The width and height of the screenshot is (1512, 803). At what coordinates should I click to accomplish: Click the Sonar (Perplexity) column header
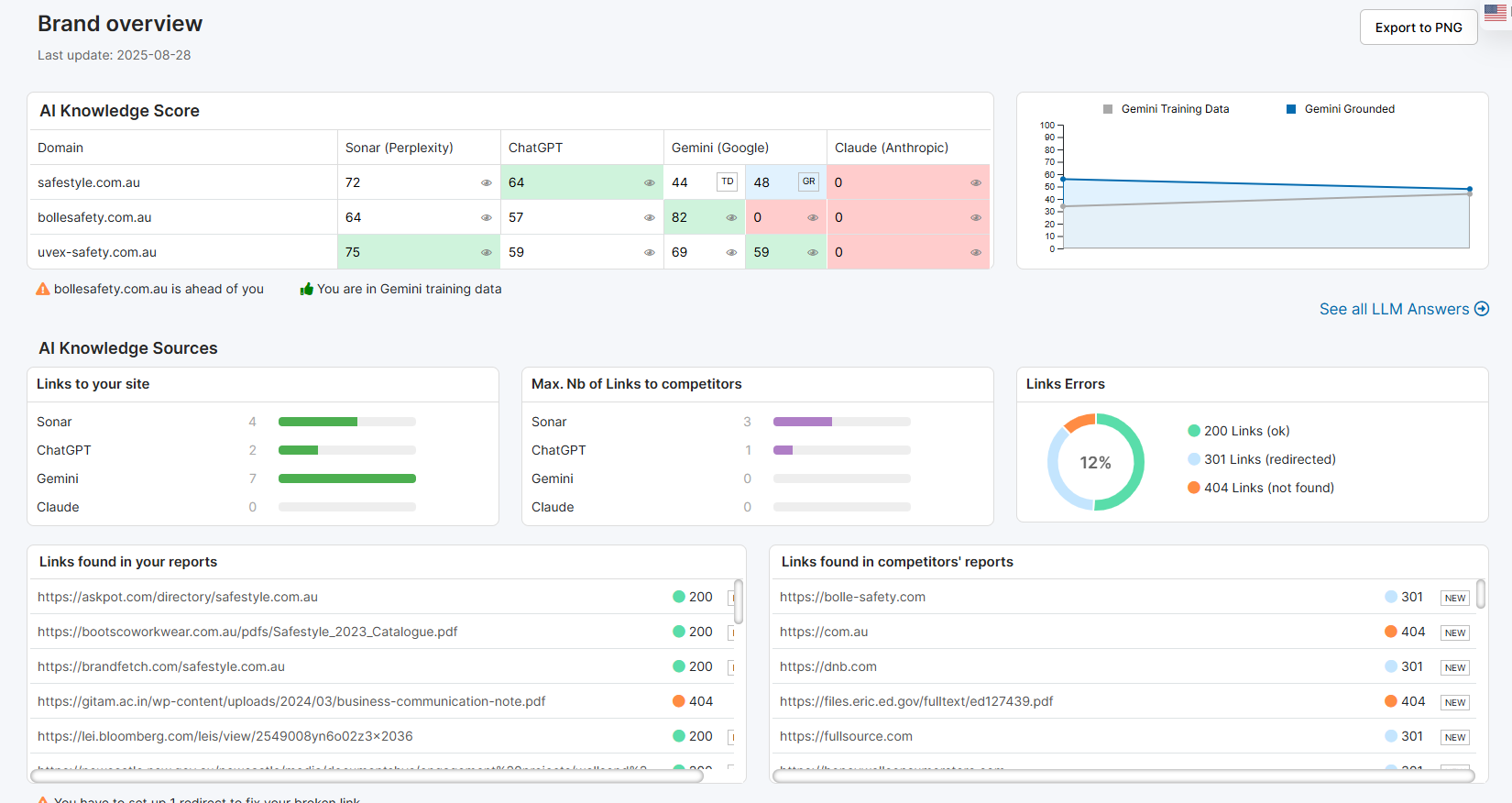(419, 148)
